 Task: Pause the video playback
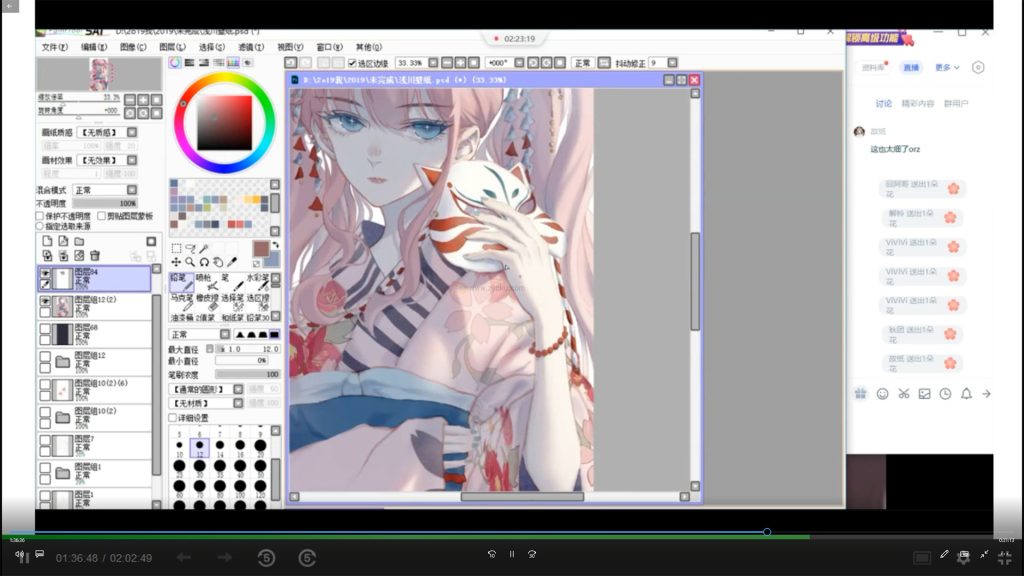coord(511,554)
